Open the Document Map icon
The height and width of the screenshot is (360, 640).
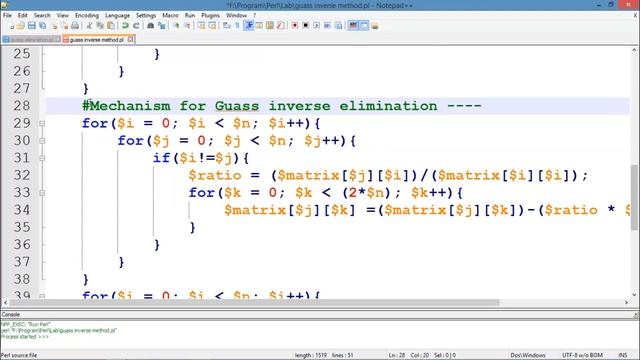(x=270, y=26)
